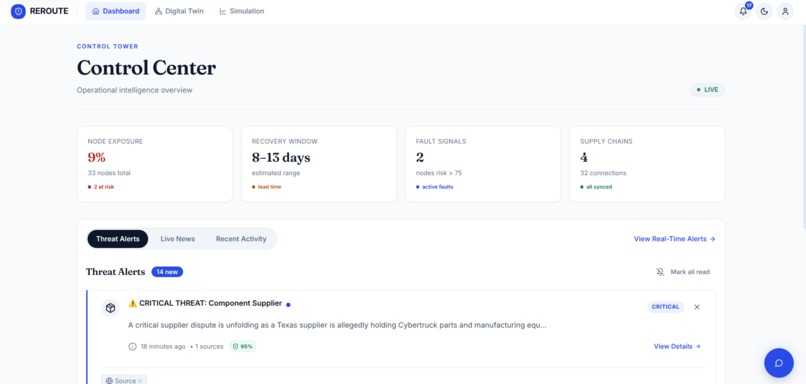Click '18 minutes ago' timestamp
Viewport: 806px width, 384px height.
point(163,346)
